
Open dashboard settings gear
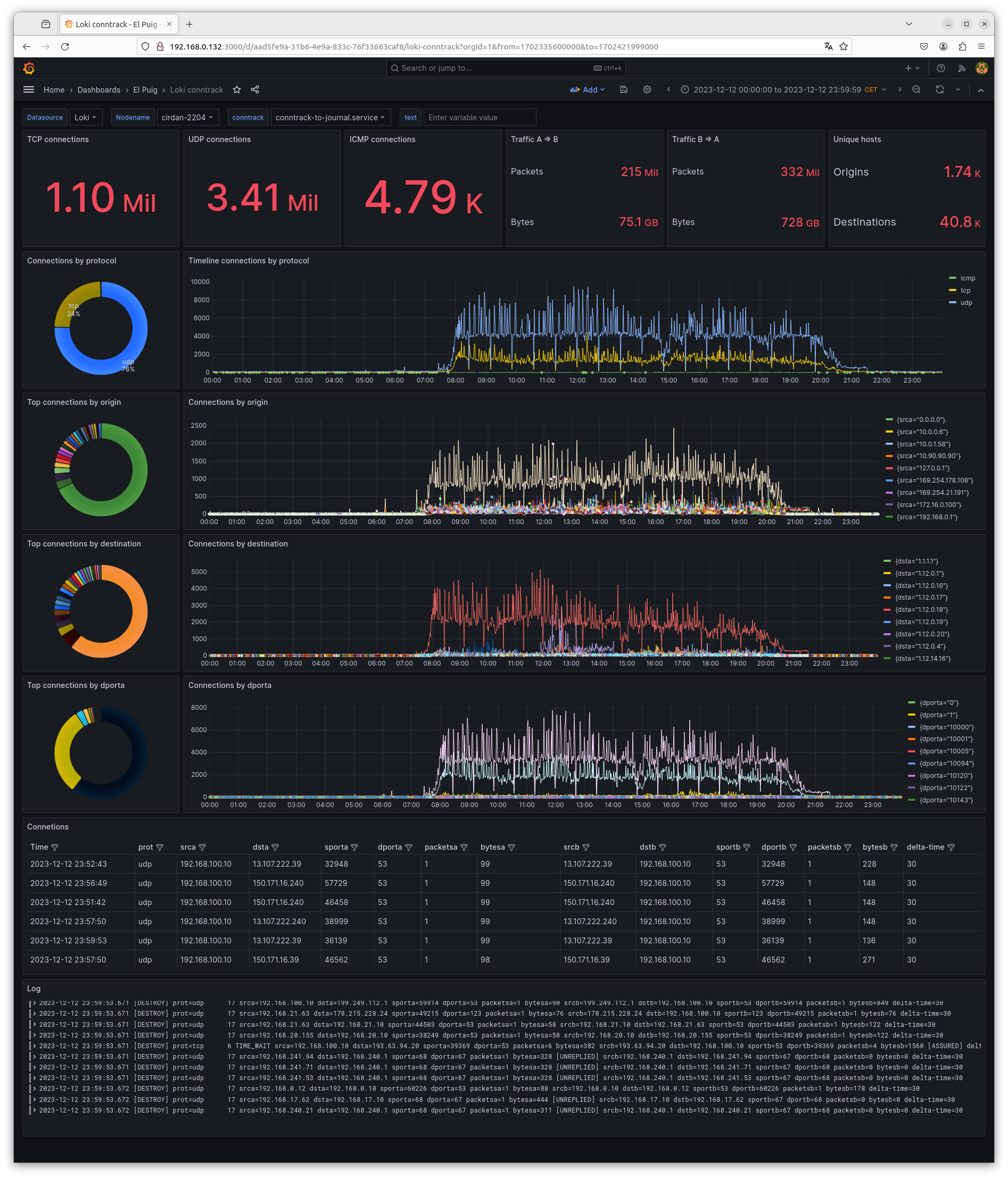(647, 89)
